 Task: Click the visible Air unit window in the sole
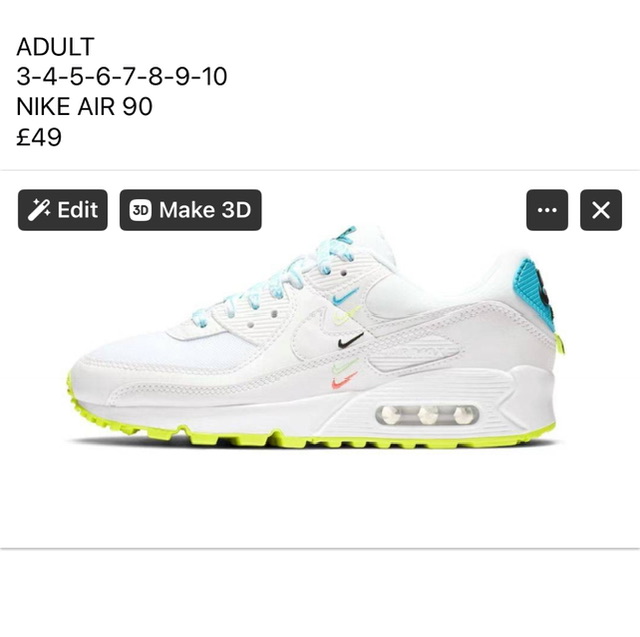point(427,415)
